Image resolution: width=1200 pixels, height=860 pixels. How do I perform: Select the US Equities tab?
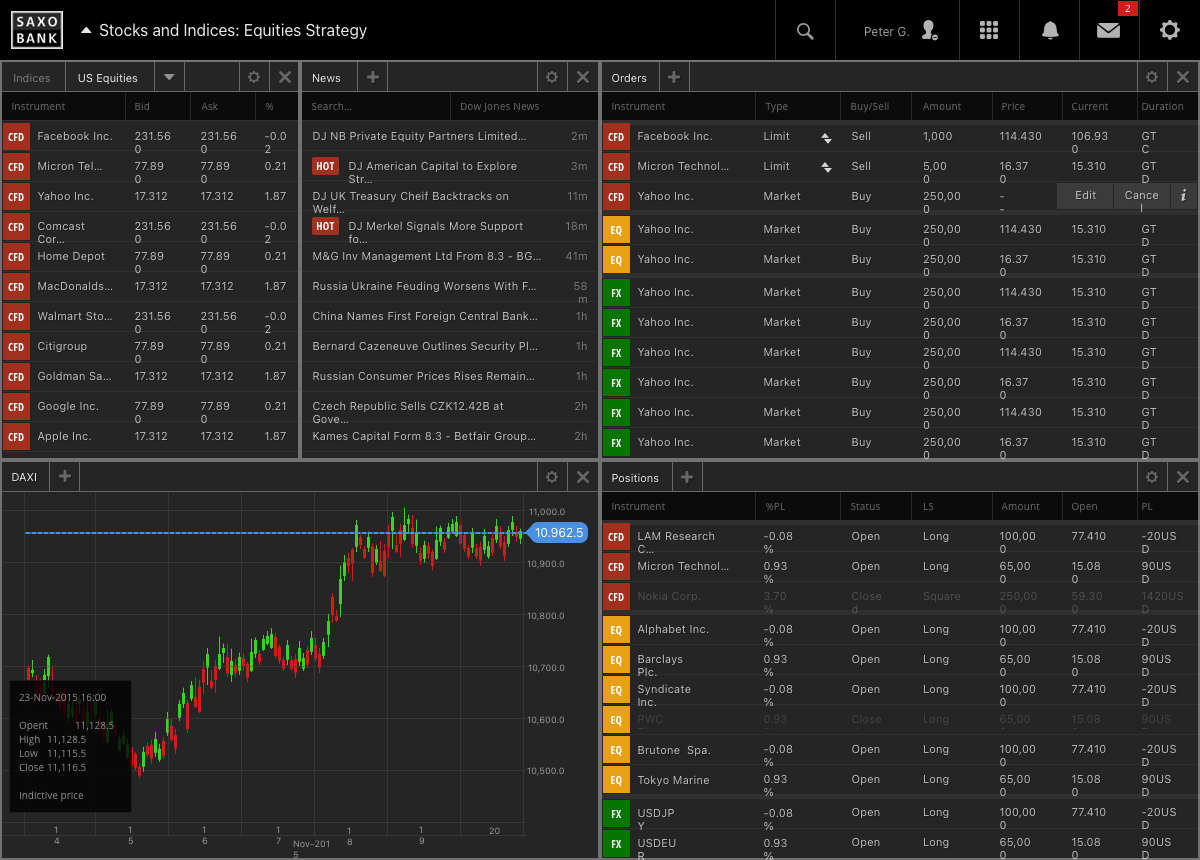click(108, 78)
